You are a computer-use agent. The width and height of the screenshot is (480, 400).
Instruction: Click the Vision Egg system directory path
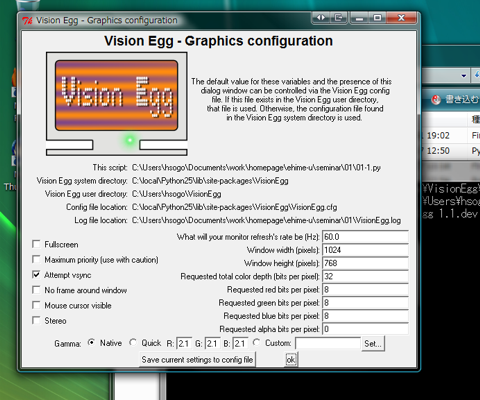210,181
